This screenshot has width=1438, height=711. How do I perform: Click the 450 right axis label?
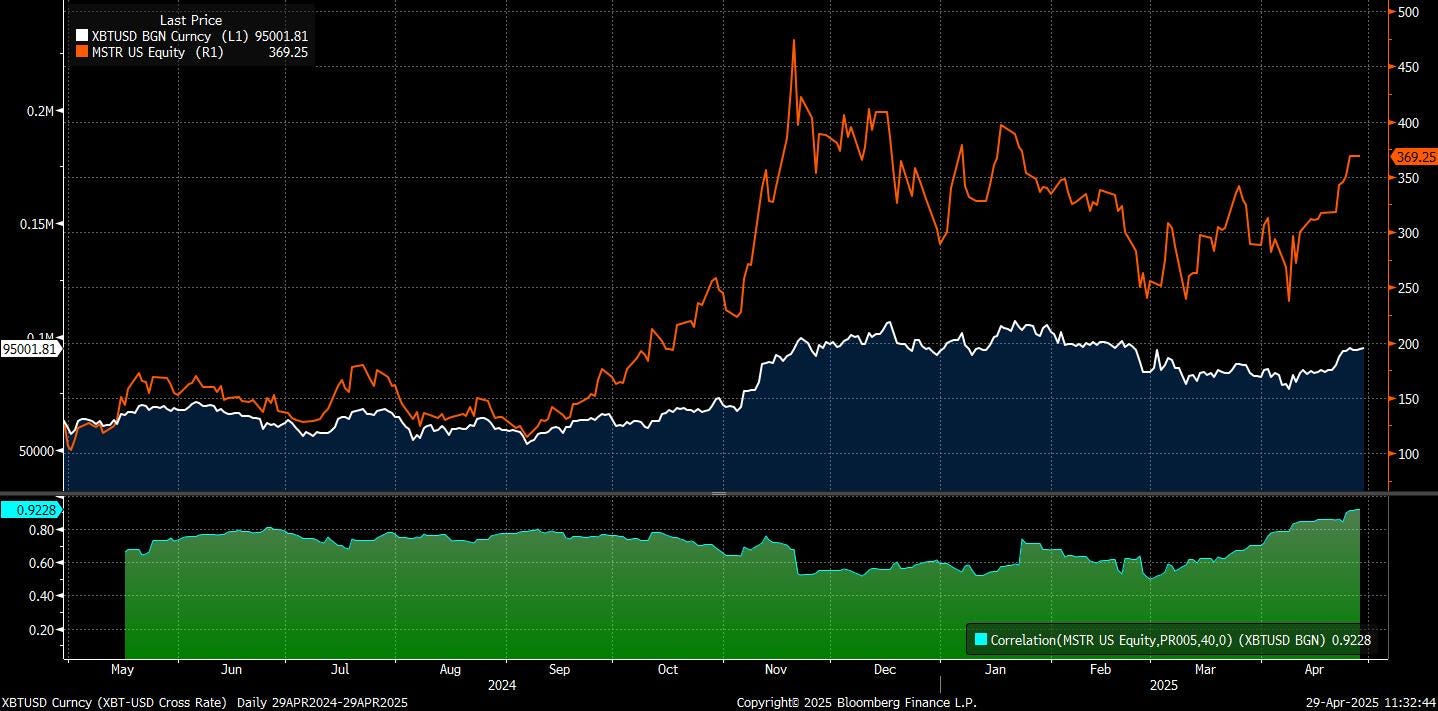[1408, 68]
